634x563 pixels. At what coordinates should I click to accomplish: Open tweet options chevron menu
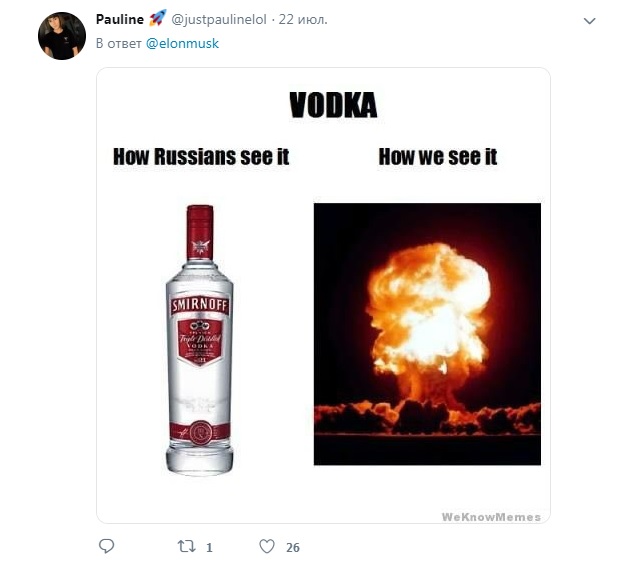[x=590, y=21]
